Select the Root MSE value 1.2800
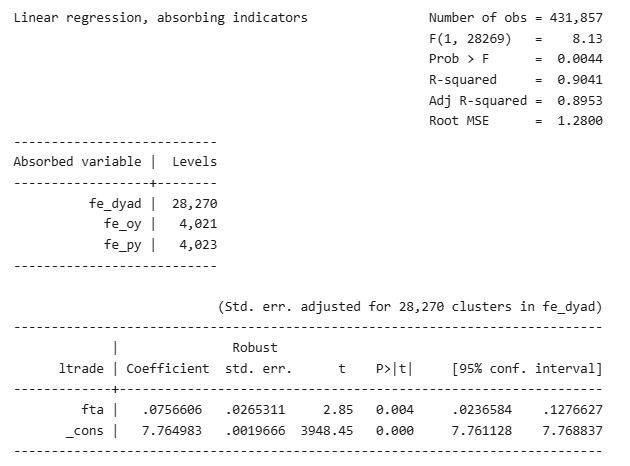Screen dimensions: 630x466 pos(580,121)
